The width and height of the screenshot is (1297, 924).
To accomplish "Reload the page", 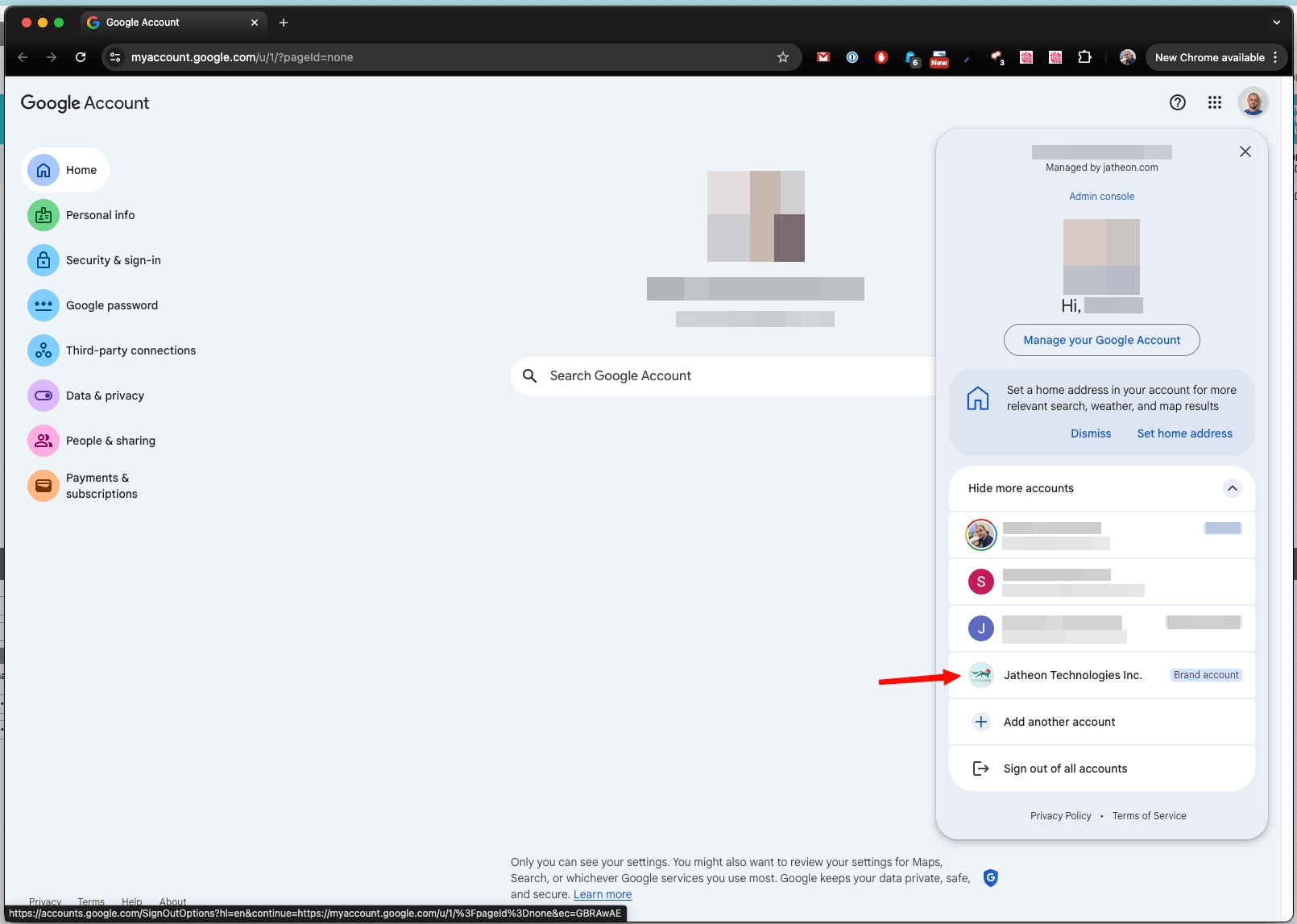I will click(81, 57).
